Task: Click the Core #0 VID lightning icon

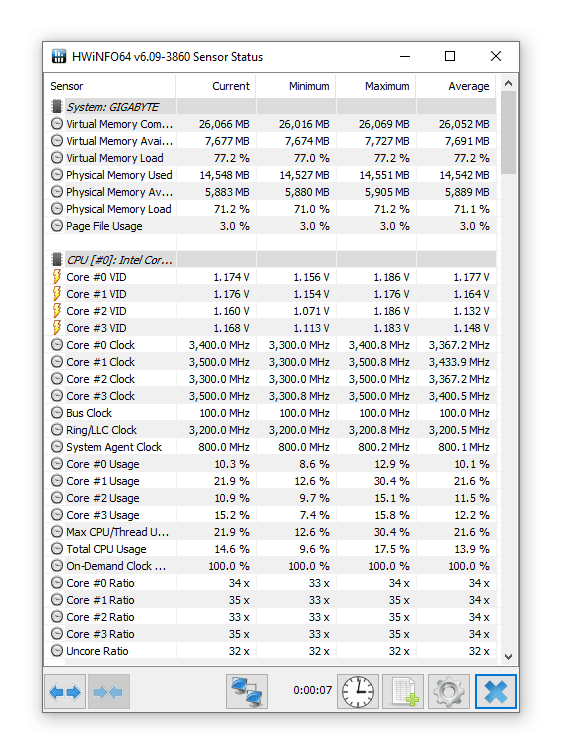Action: click(56, 277)
